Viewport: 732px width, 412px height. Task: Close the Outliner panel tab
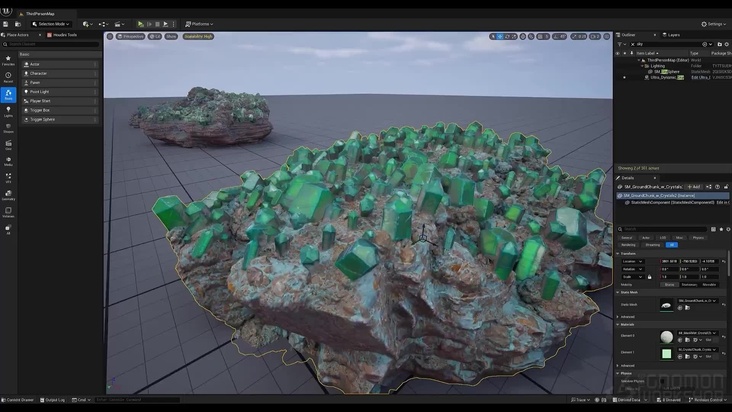coord(655,35)
